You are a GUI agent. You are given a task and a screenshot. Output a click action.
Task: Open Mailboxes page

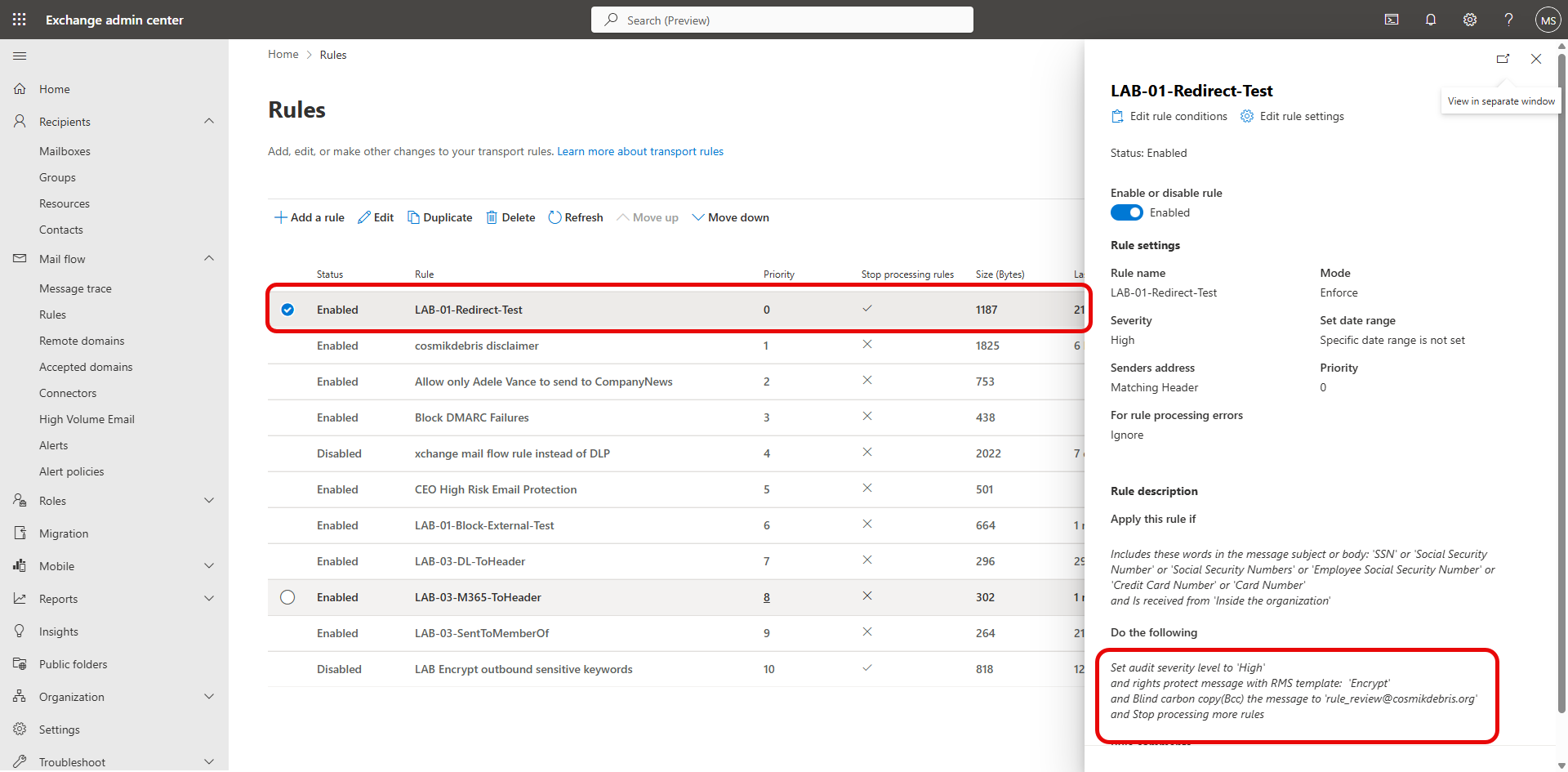point(65,151)
